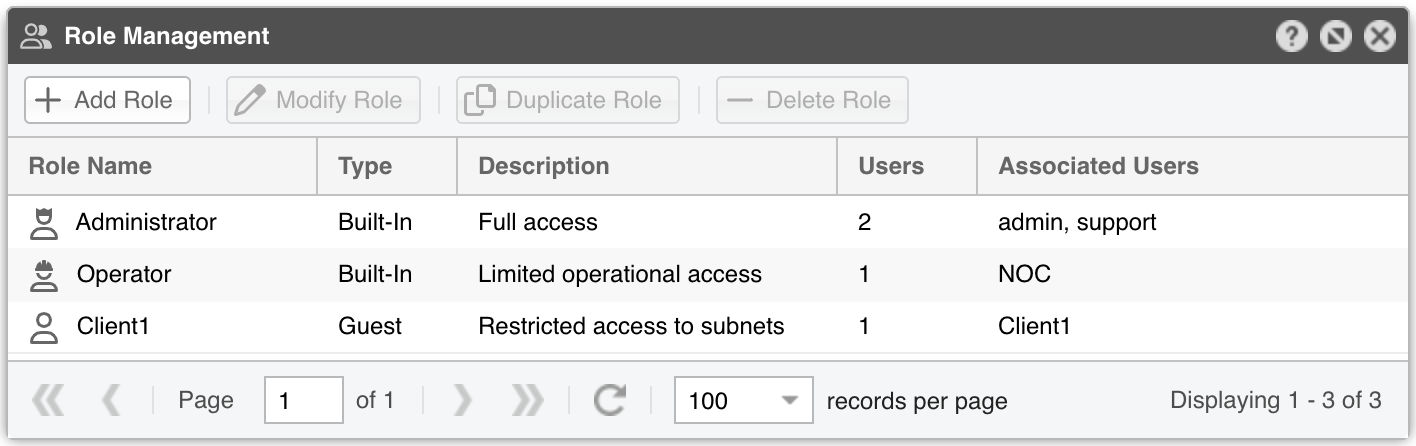The width and height of the screenshot is (1416, 446).
Task: Click the Delete Role button
Action: click(x=812, y=100)
